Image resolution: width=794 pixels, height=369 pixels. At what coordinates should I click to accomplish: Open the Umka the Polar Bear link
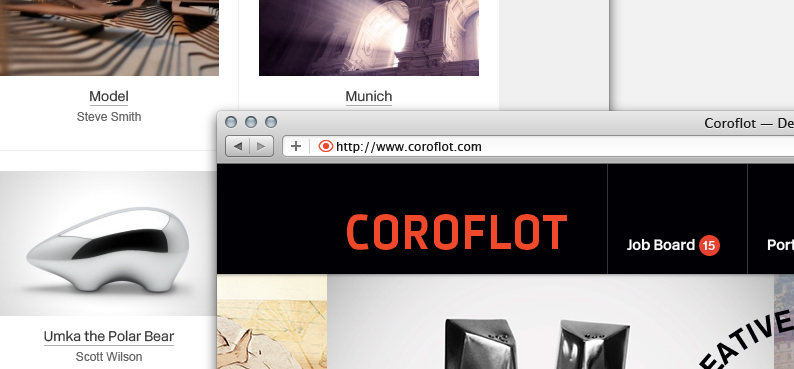click(109, 336)
